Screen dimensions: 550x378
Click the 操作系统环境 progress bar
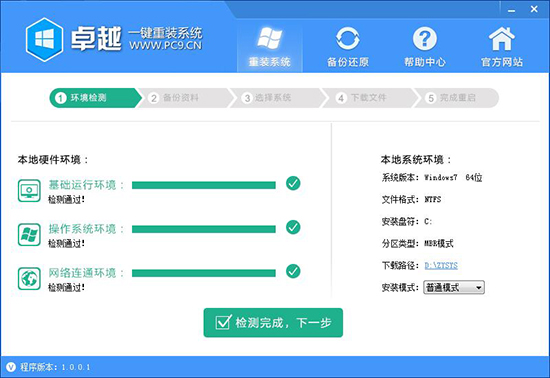(x=203, y=229)
